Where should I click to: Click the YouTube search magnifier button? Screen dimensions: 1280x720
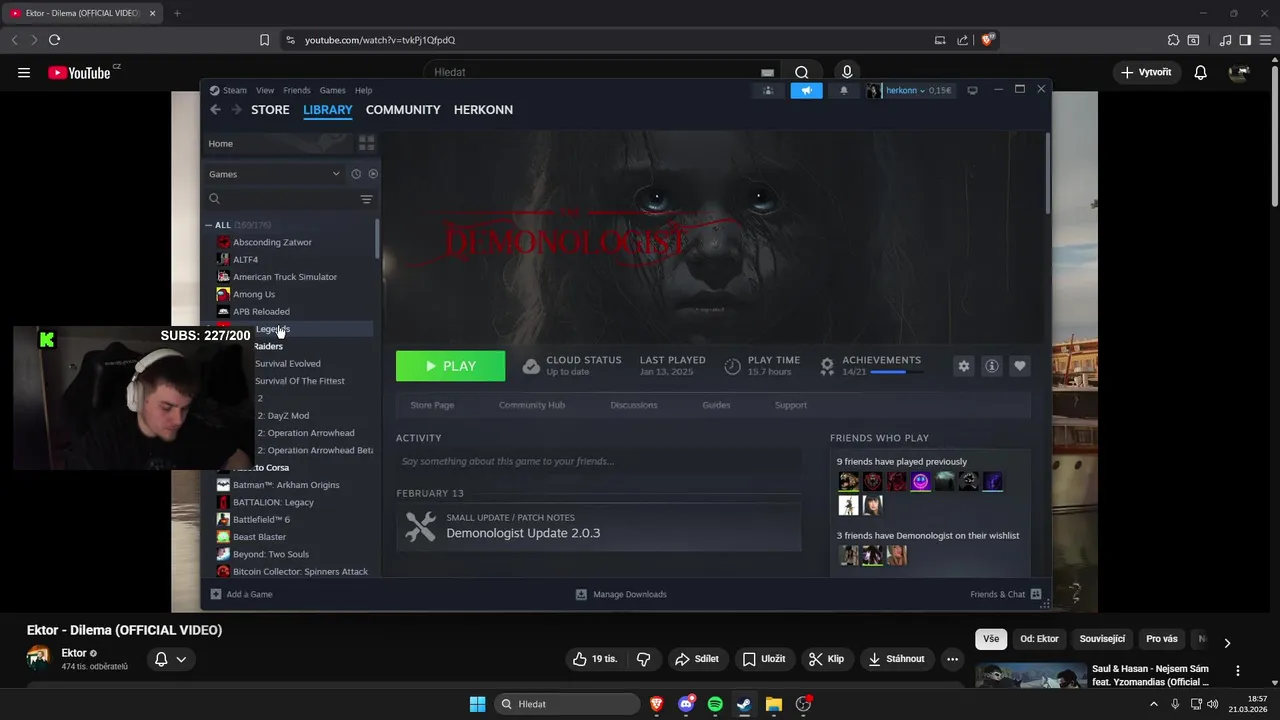tap(801, 72)
